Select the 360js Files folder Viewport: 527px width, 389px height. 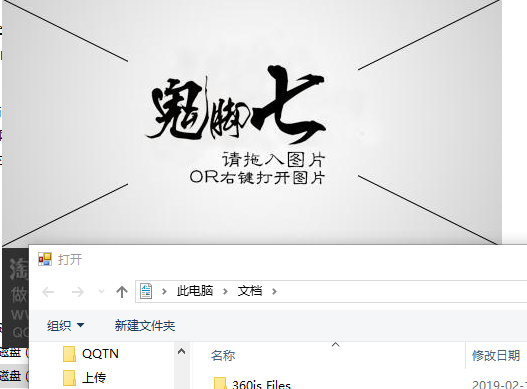252,384
